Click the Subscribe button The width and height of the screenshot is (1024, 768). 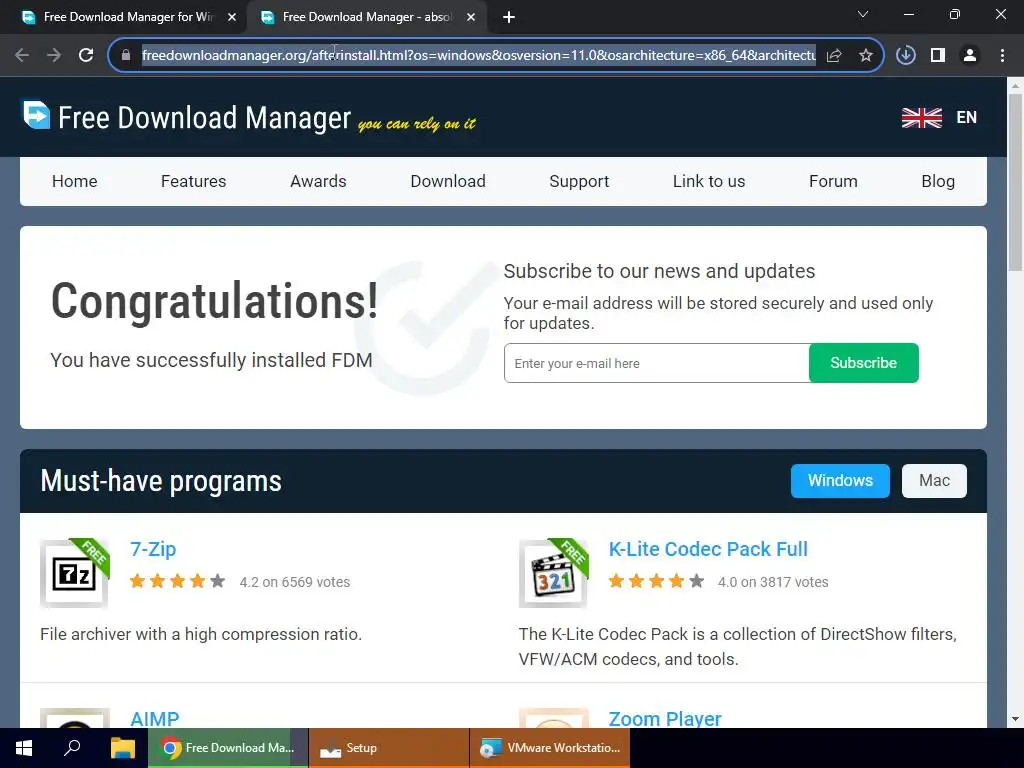[863, 363]
